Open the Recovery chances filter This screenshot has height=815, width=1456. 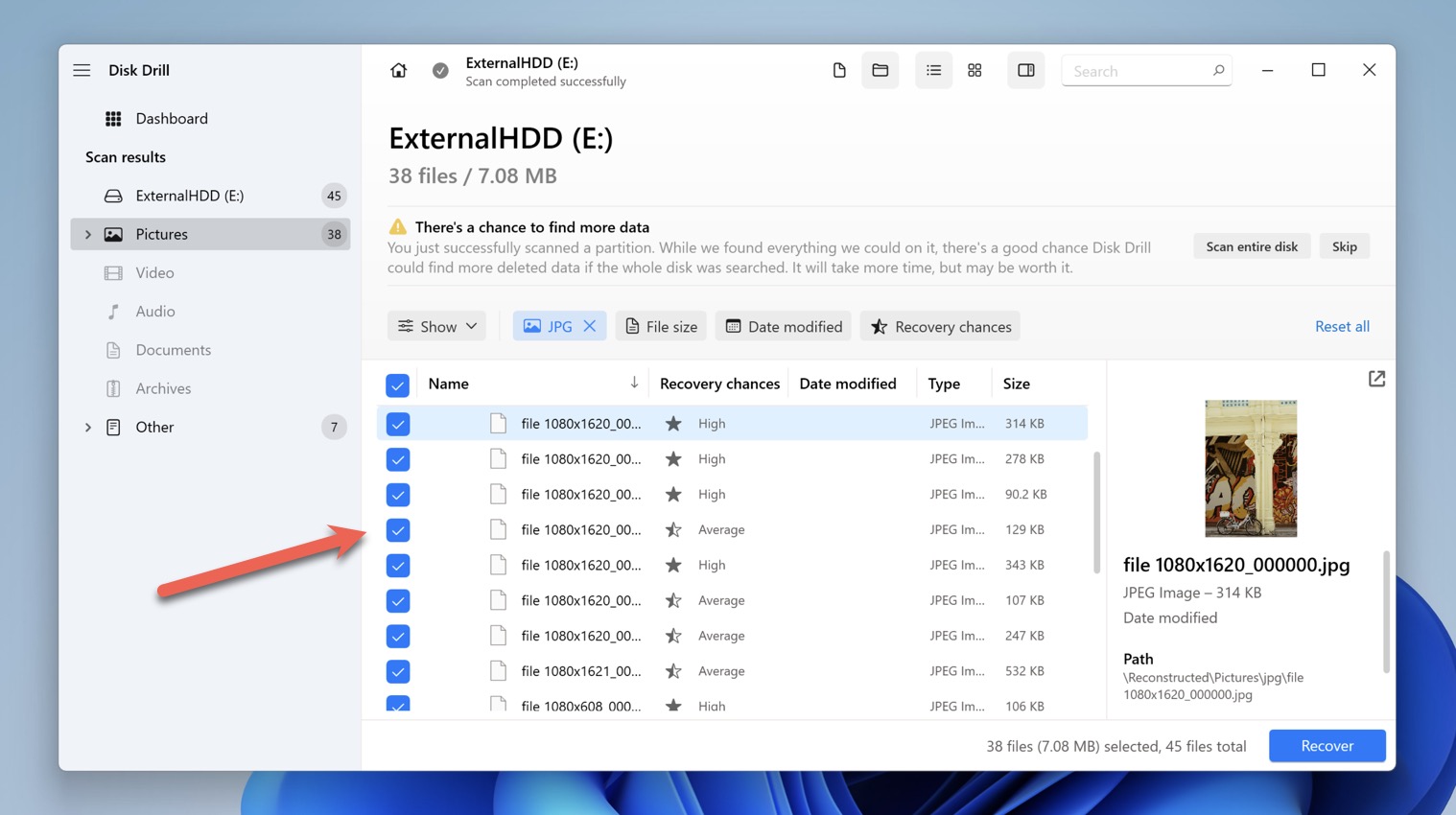940,326
